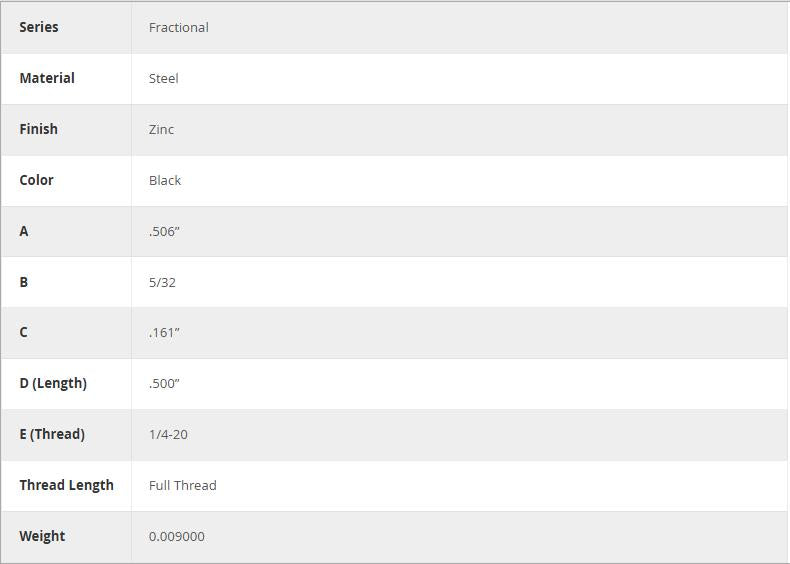Click the E (Thread) label

pyautogui.click(x=52, y=434)
